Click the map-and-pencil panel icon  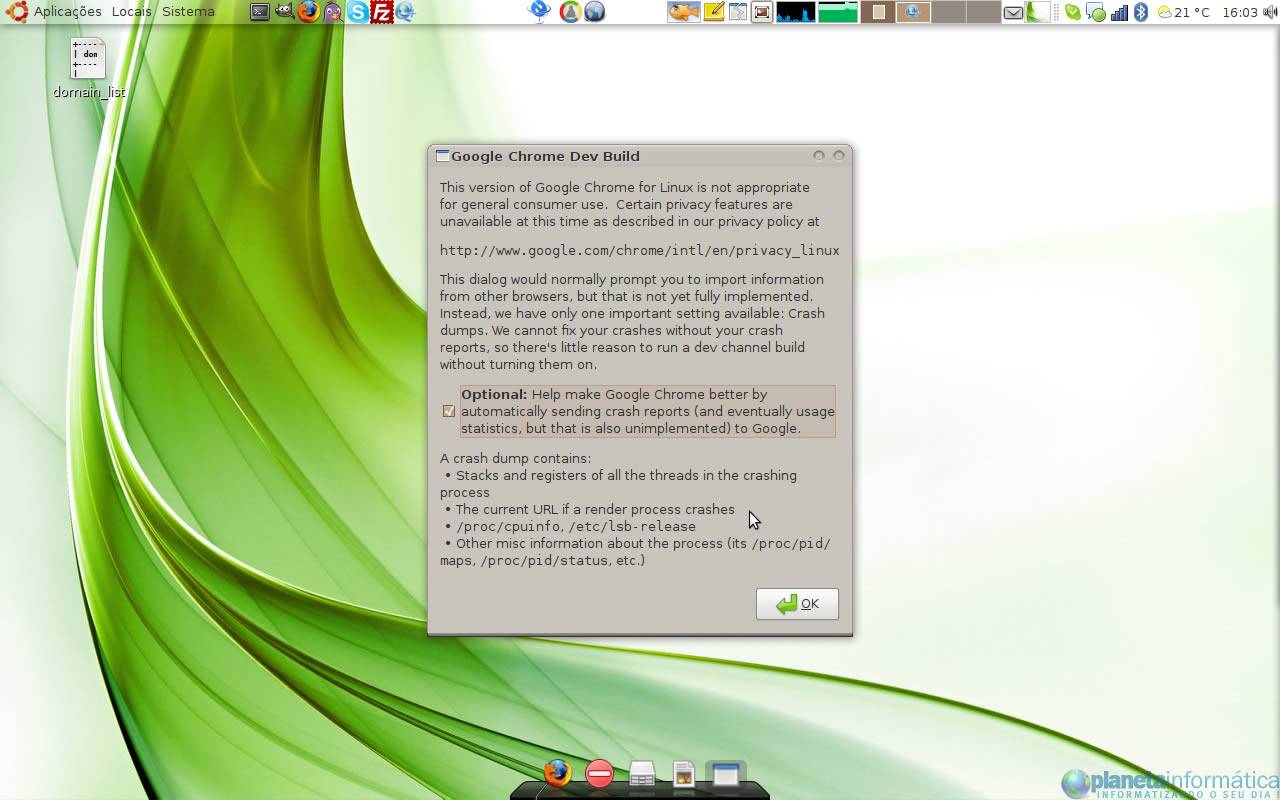tap(738, 12)
